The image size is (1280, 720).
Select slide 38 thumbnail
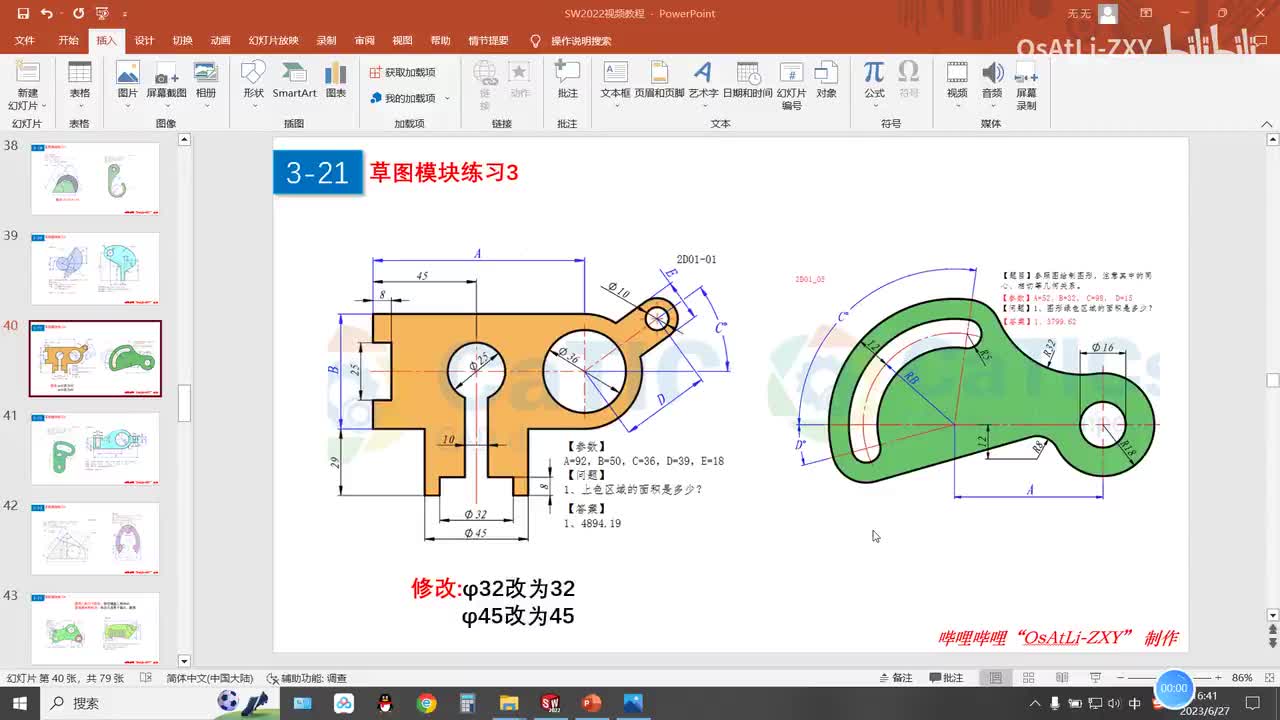[x=95, y=178]
